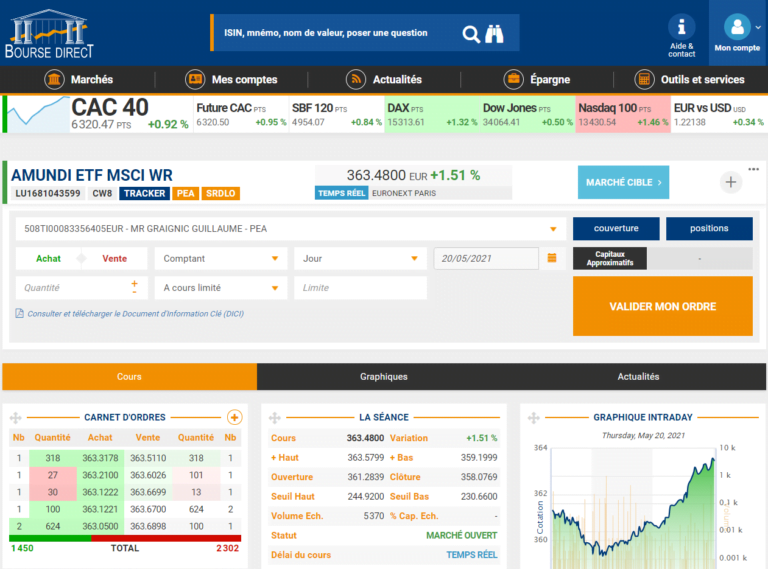The image size is (768, 569).
Task: Add widget with orange plus in Carnet d'ordres
Action: tap(235, 417)
